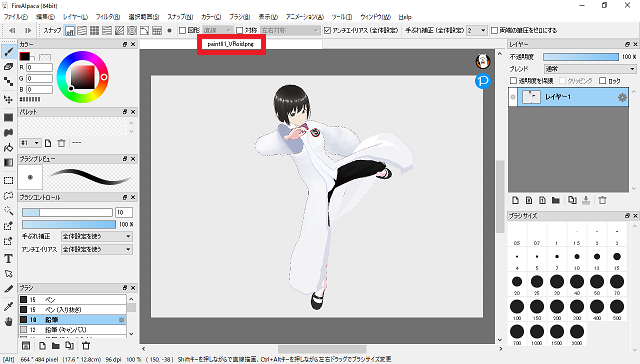Choose brush size 100 preset
Viewport: 640px width, 364px height.
[517, 309]
